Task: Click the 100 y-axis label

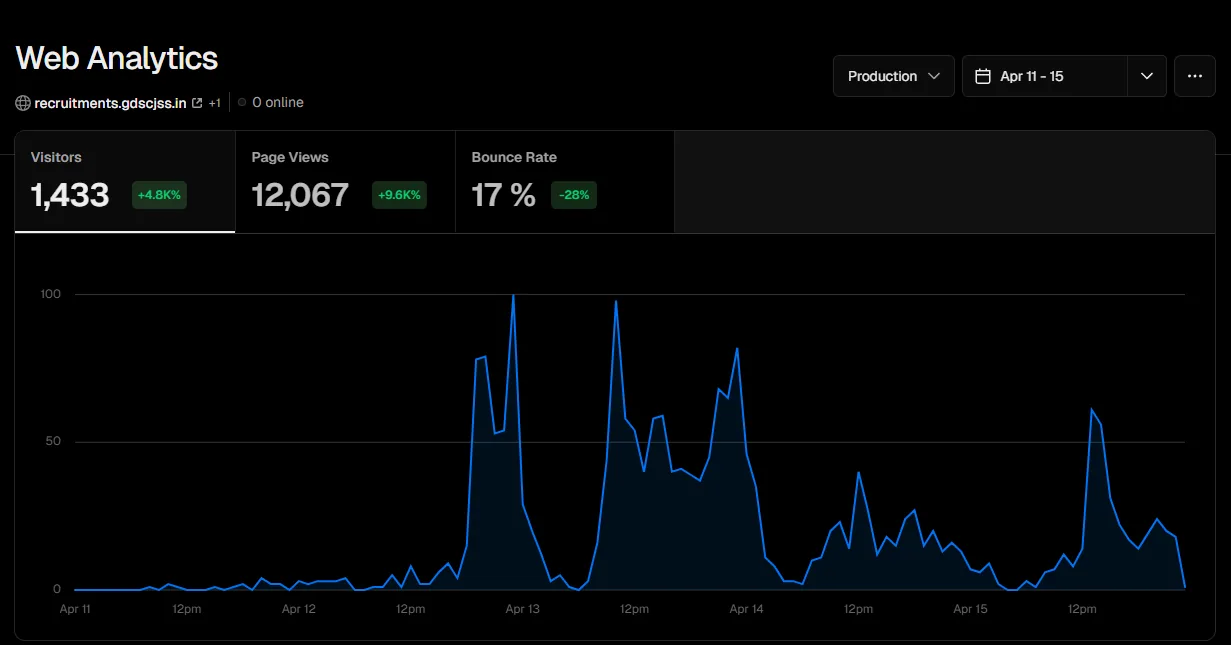Action: coord(51,294)
